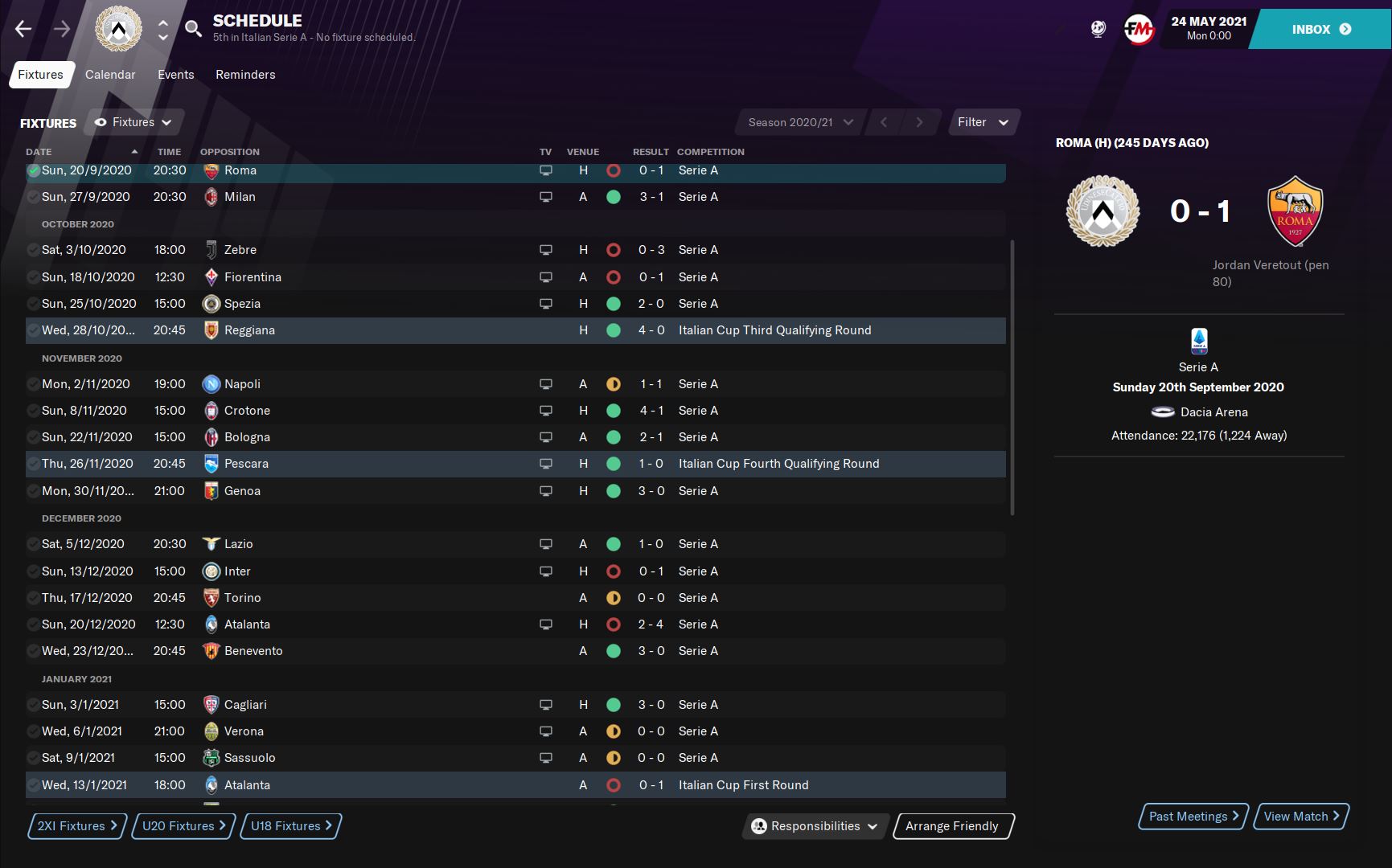
Task: Switch to the Calendar tab
Action: pyautogui.click(x=110, y=75)
